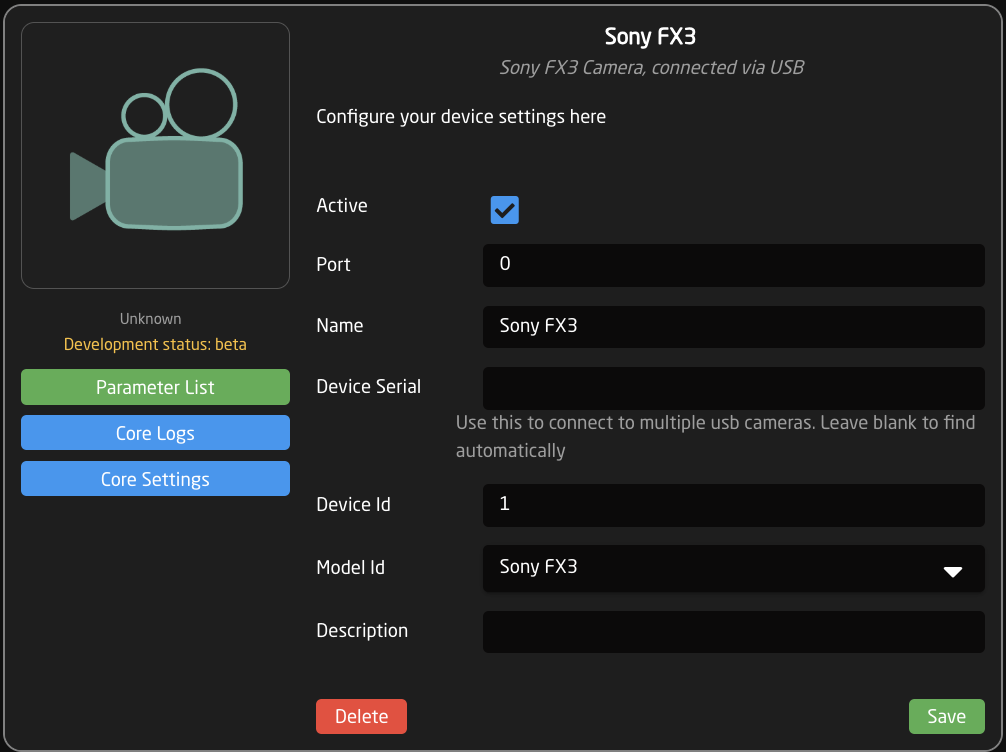Click the Device Serial help text

715,436
